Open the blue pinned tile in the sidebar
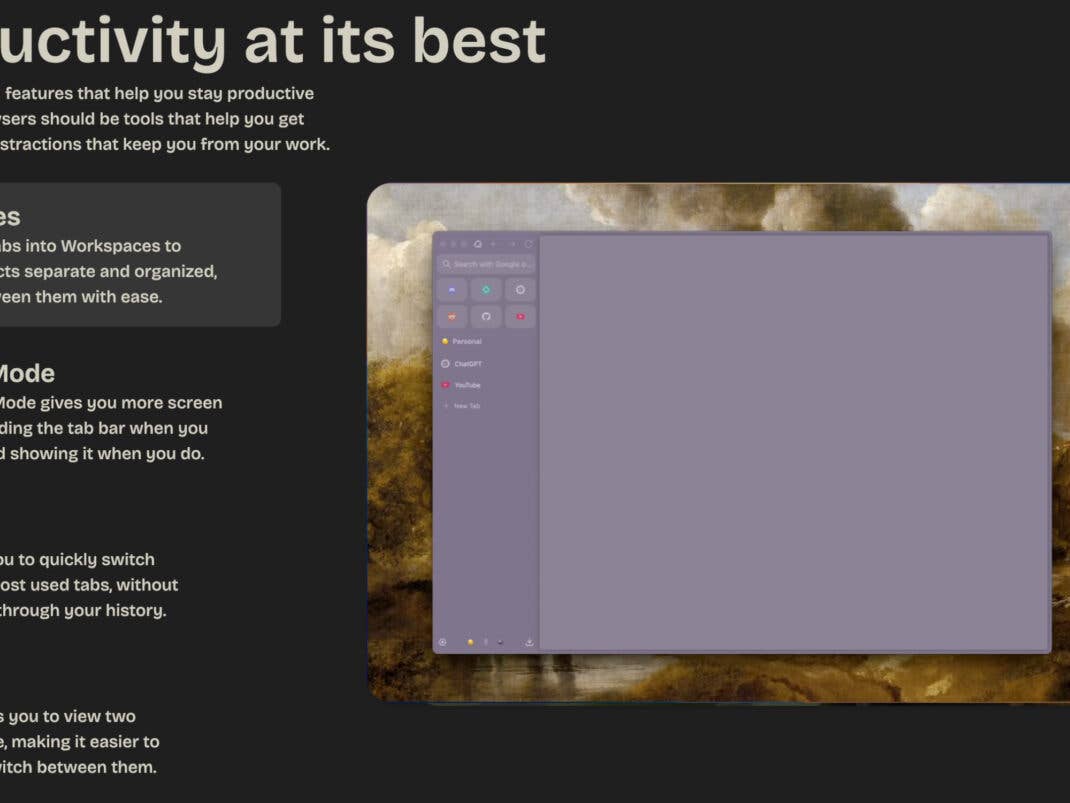This screenshot has width=1070, height=803. pos(452,290)
